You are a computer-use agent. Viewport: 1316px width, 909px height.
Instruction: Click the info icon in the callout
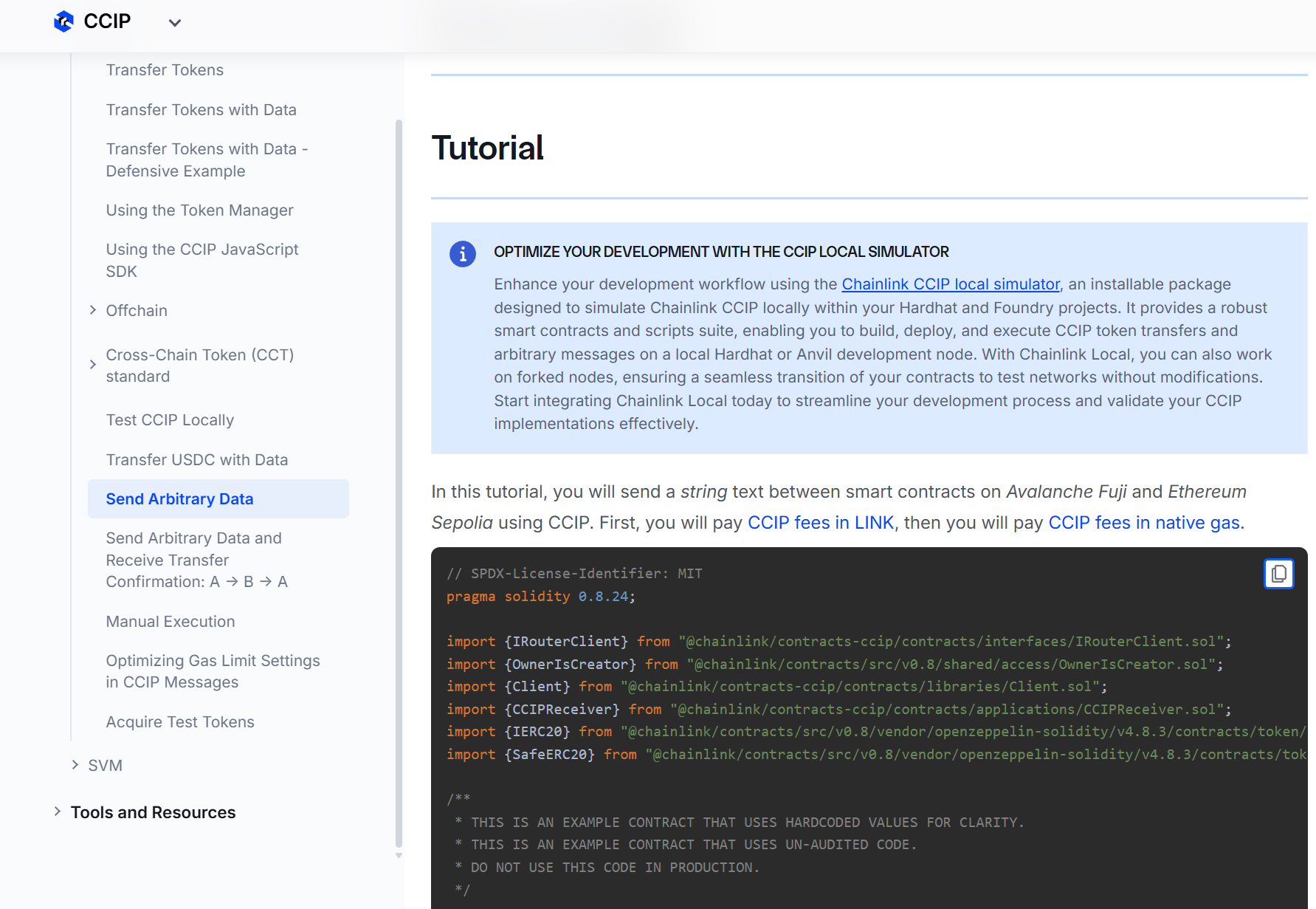coord(463,254)
